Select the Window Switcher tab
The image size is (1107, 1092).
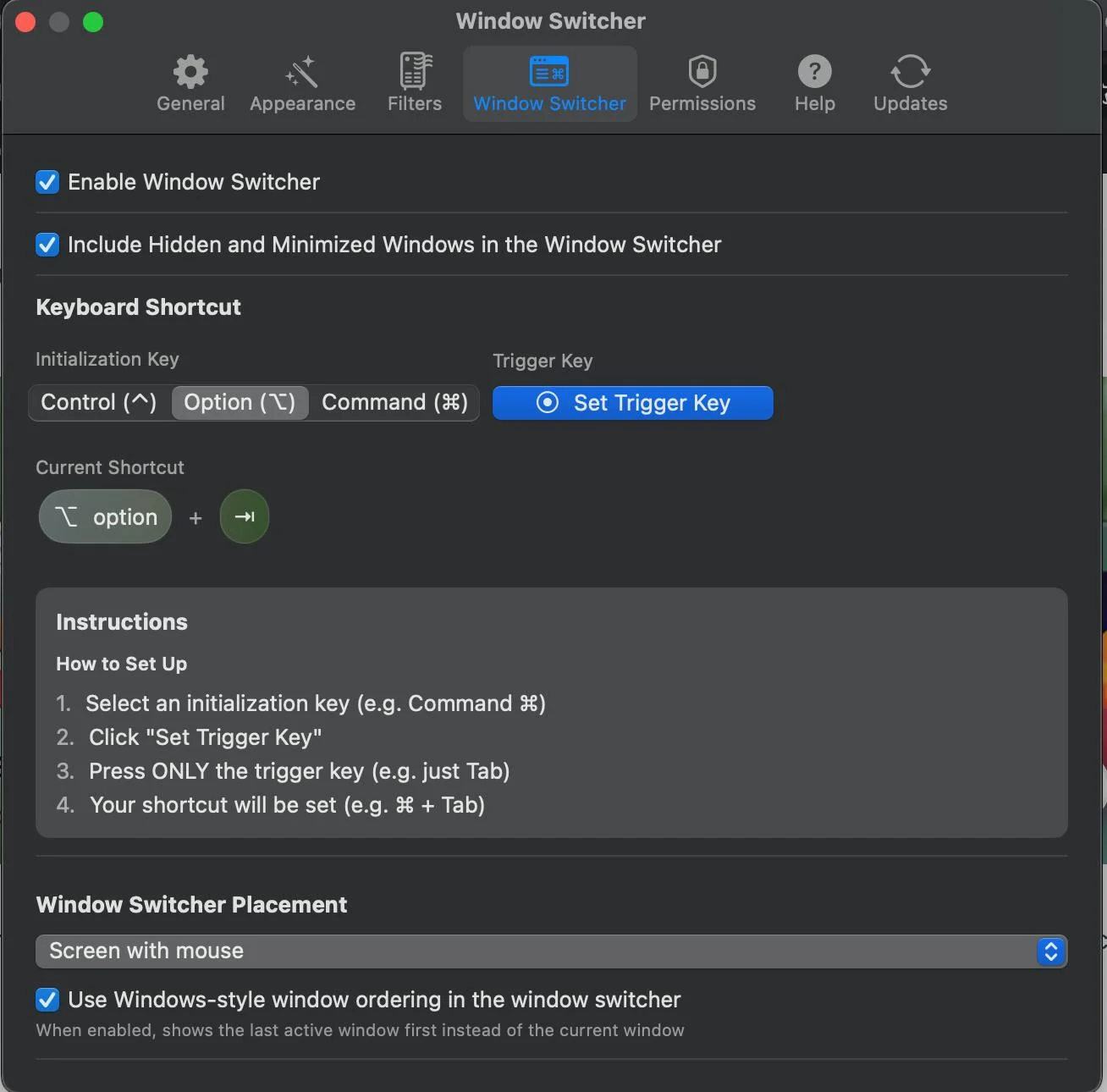(x=549, y=84)
